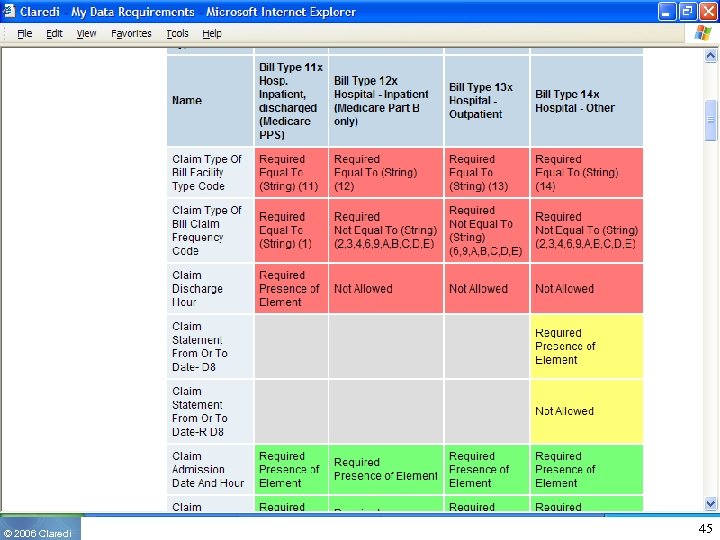The image size is (720, 540).
Task: Click the Internet Explorer page icon in title bar
Action: (x=8, y=11)
